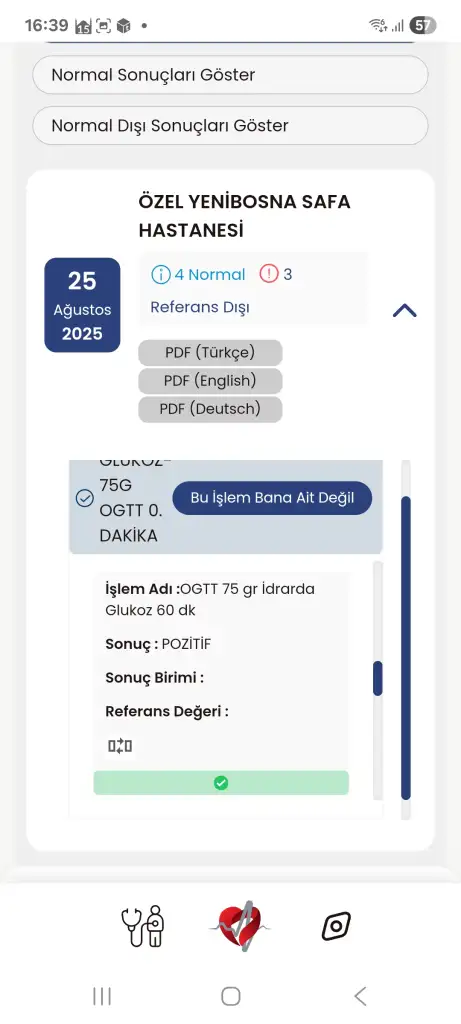
Task: Show Normal Sonuçları Göster filter
Action: (230, 74)
